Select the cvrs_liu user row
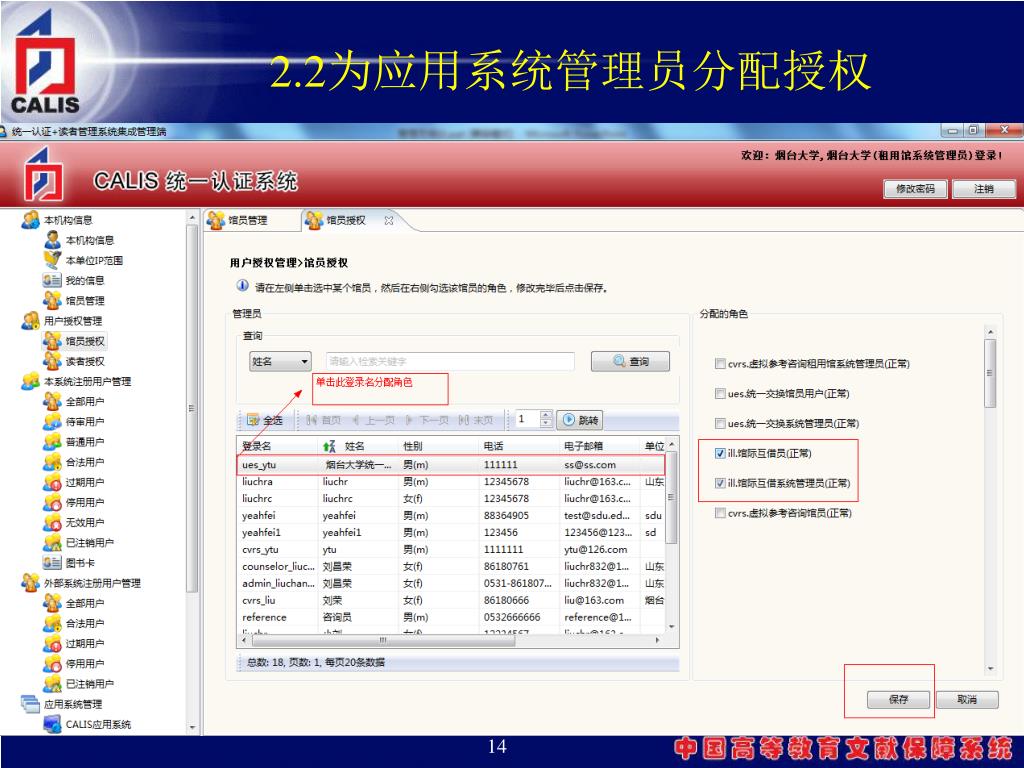Image resolution: width=1024 pixels, height=768 pixels. pyautogui.click(x=451, y=600)
